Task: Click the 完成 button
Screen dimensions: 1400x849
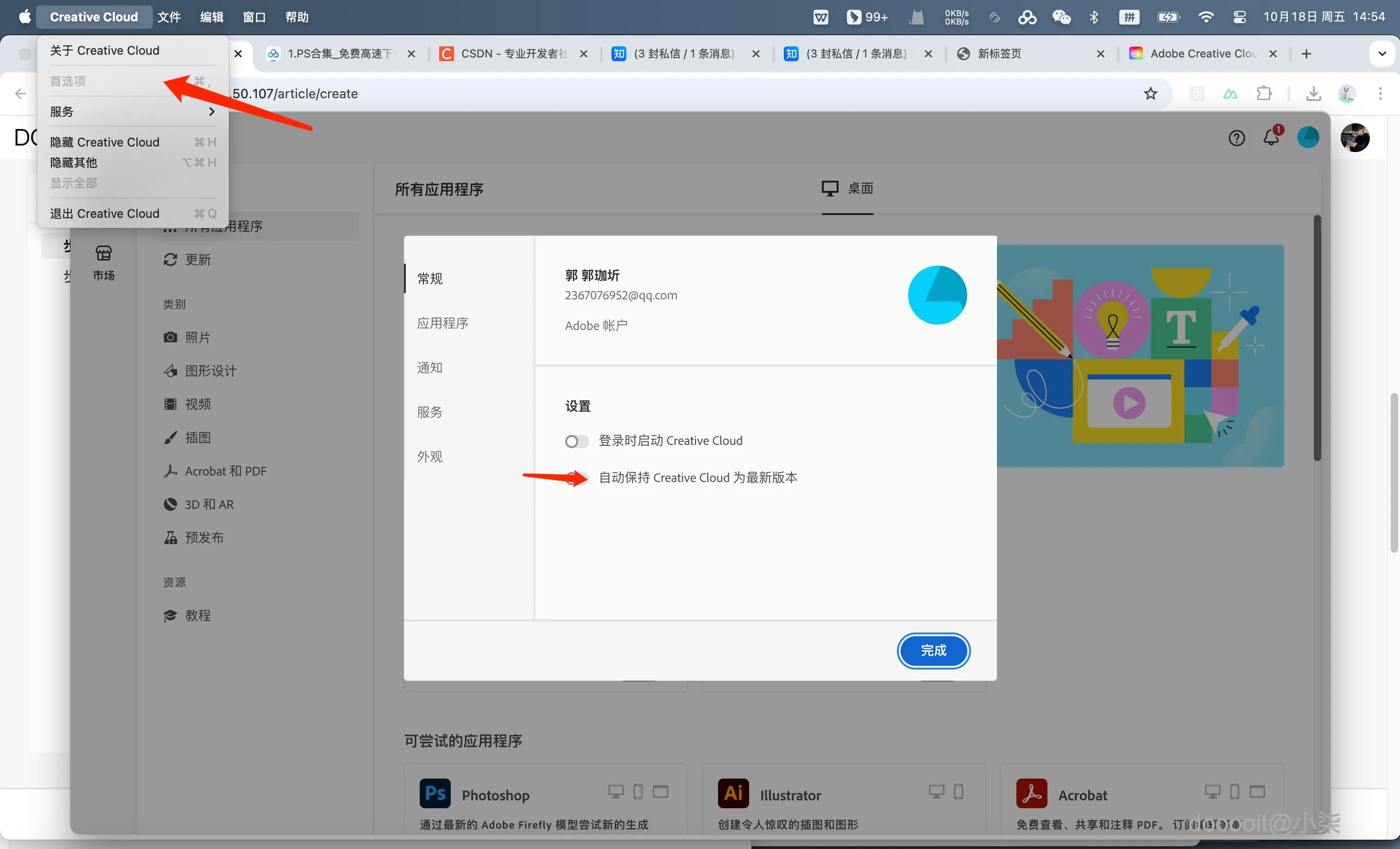Action: (x=933, y=651)
